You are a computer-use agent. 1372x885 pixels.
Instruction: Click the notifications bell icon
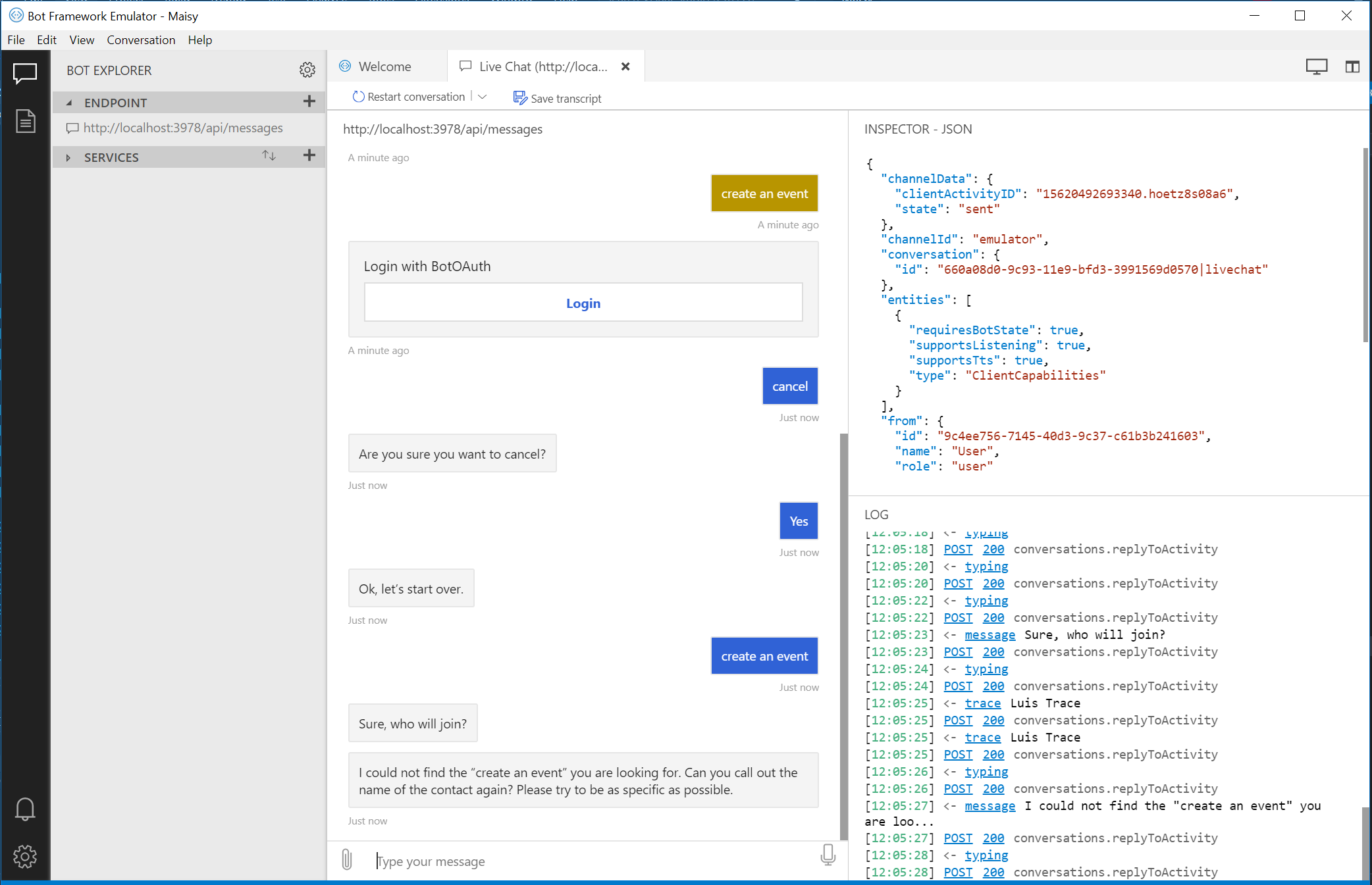pos(25,809)
